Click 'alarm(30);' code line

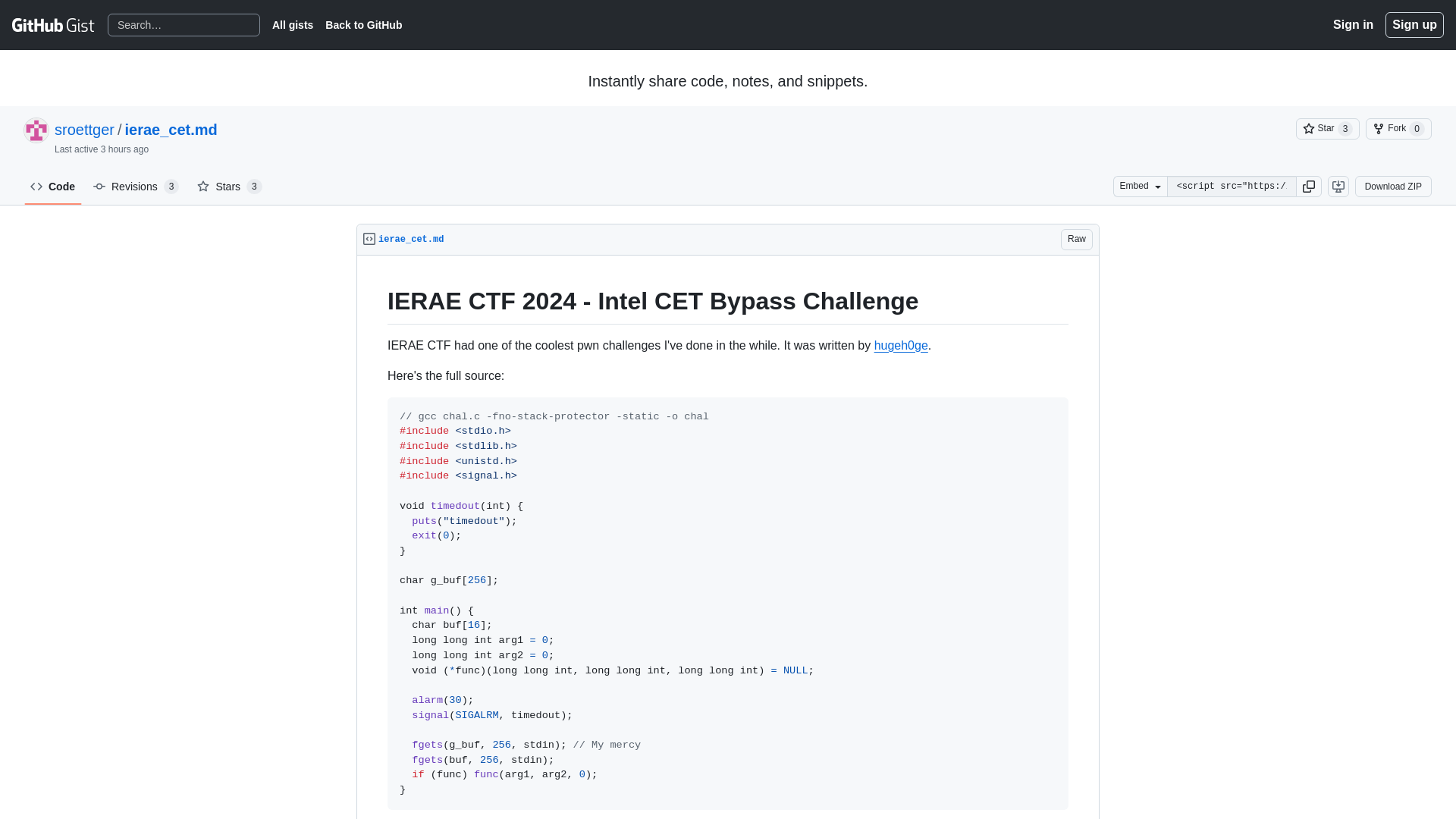point(443,701)
